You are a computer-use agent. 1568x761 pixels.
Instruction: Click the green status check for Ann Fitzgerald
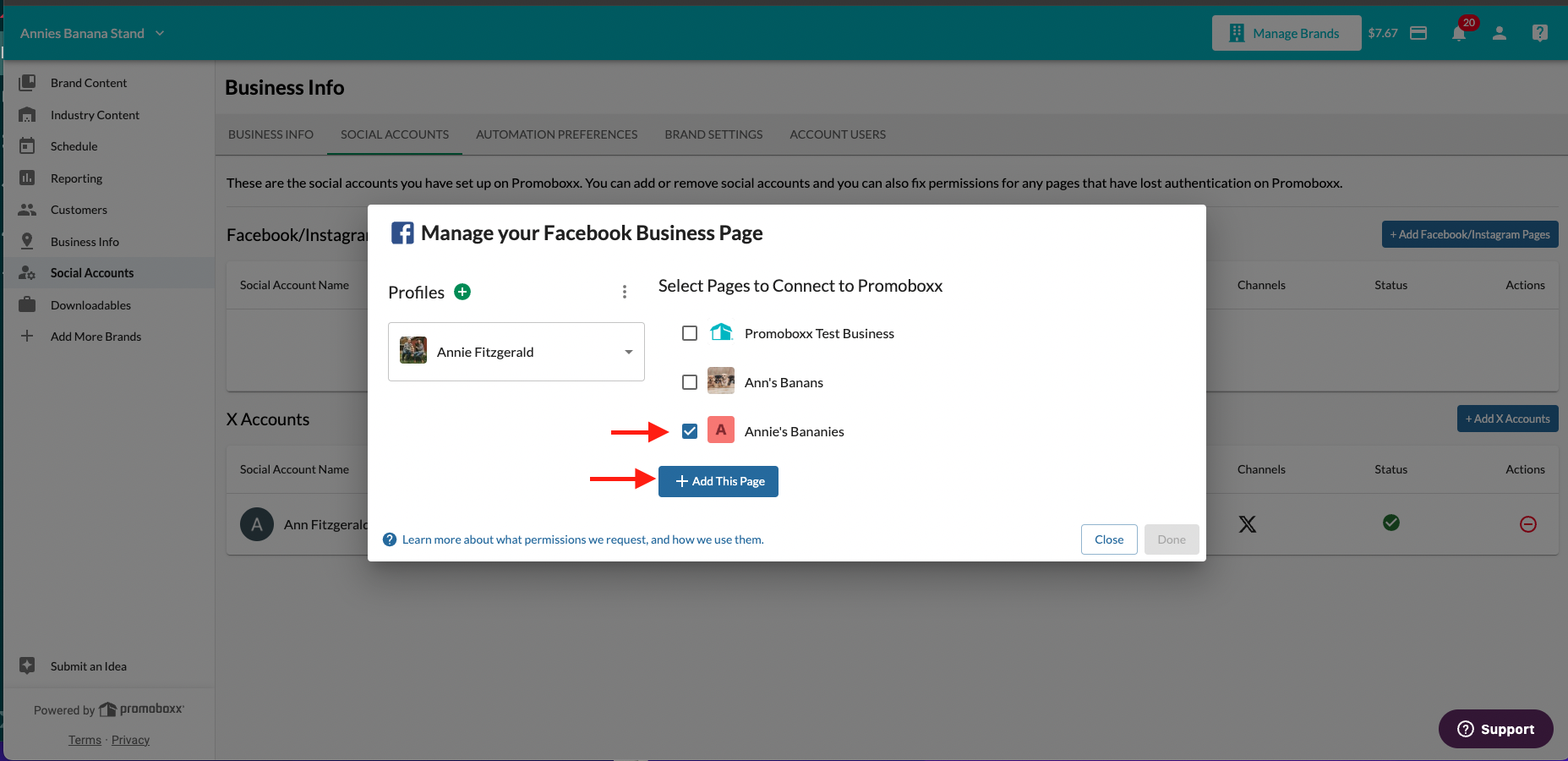[x=1391, y=523]
